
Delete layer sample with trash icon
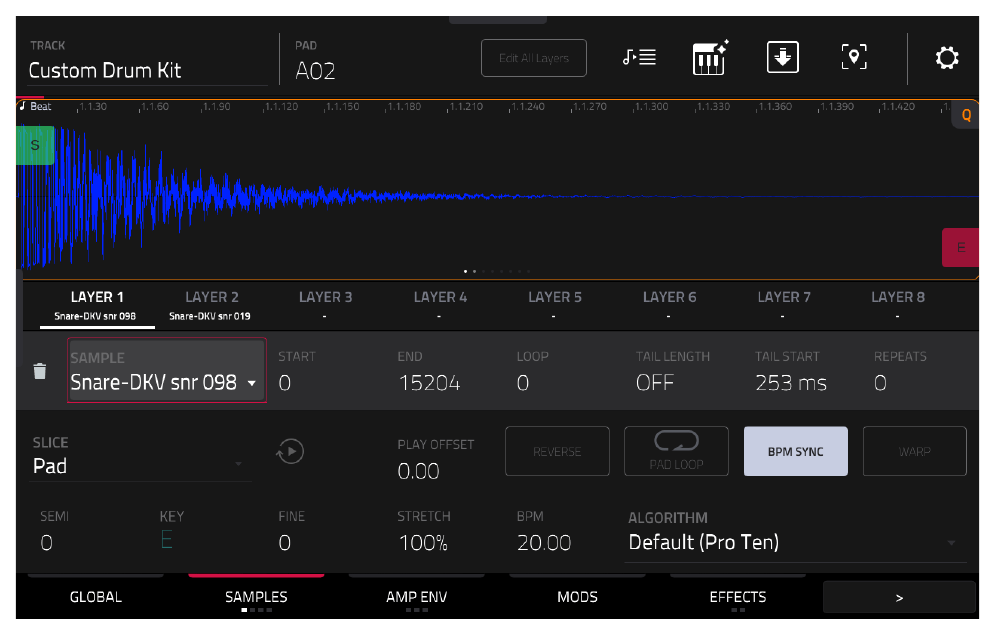(x=39, y=370)
